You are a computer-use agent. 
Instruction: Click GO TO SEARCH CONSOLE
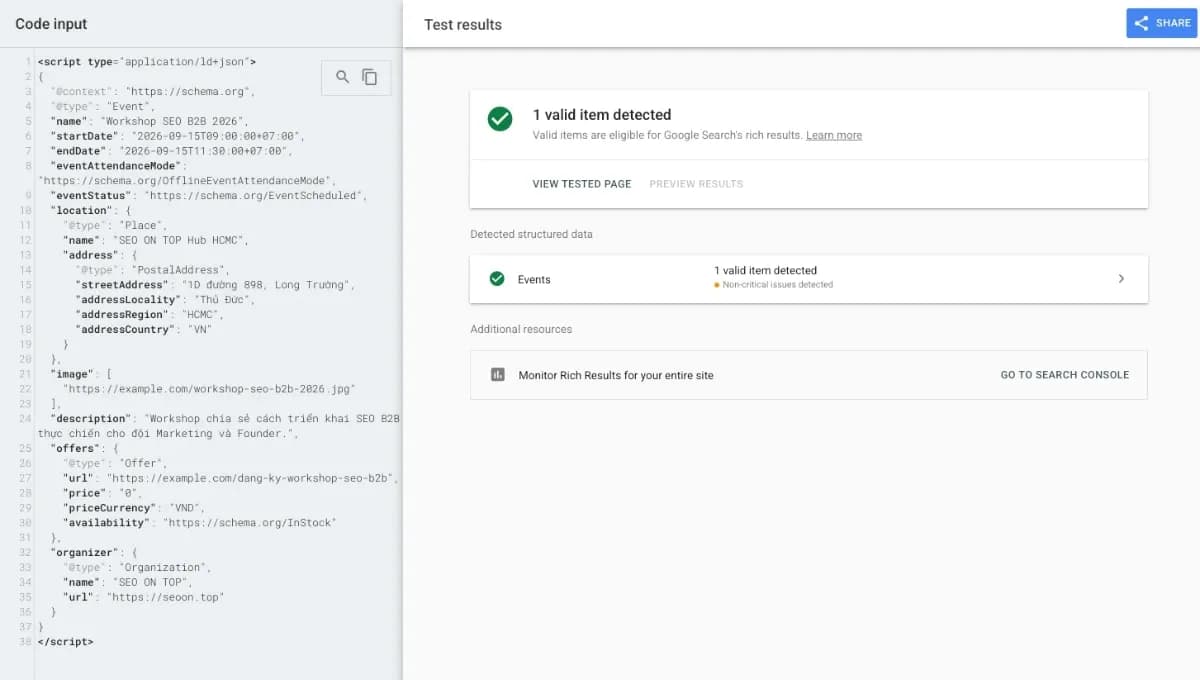(1065, 375)
